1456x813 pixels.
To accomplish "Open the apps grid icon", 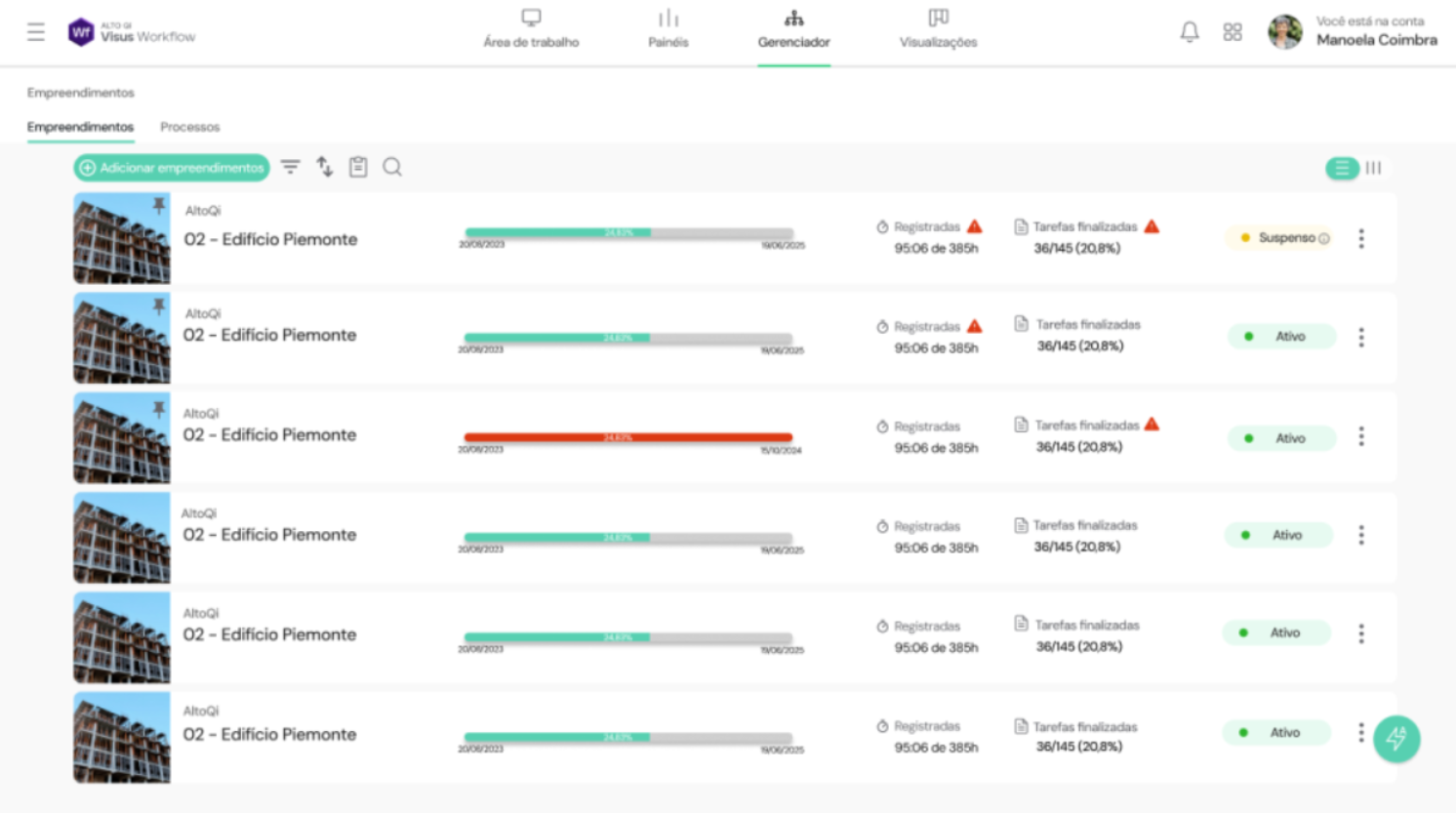I will (x=1233, y=32).
